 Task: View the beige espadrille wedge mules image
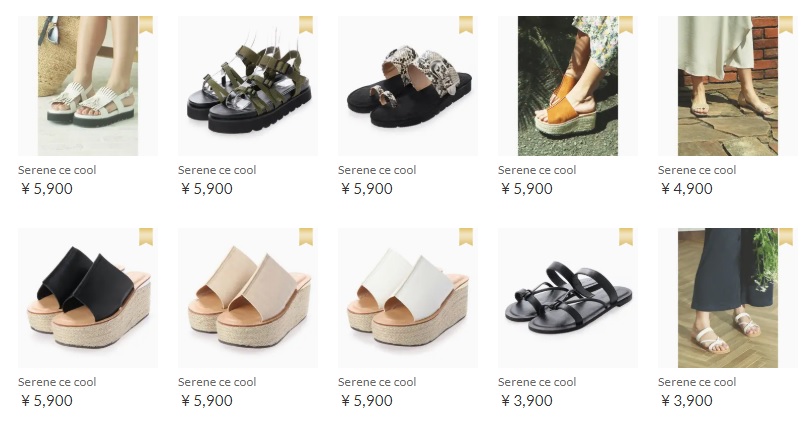click(248, 298)
